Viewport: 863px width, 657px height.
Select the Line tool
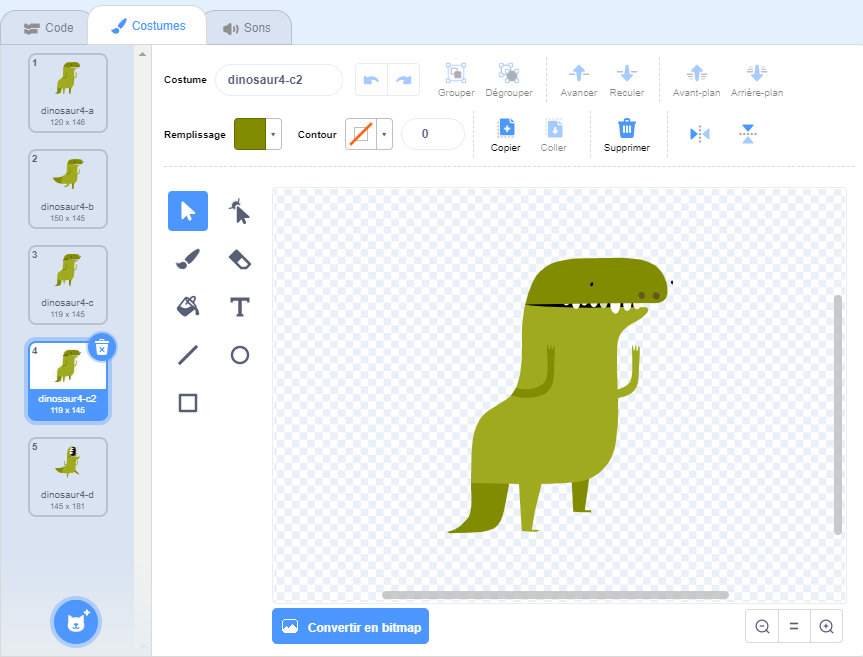tap(188, 355)
